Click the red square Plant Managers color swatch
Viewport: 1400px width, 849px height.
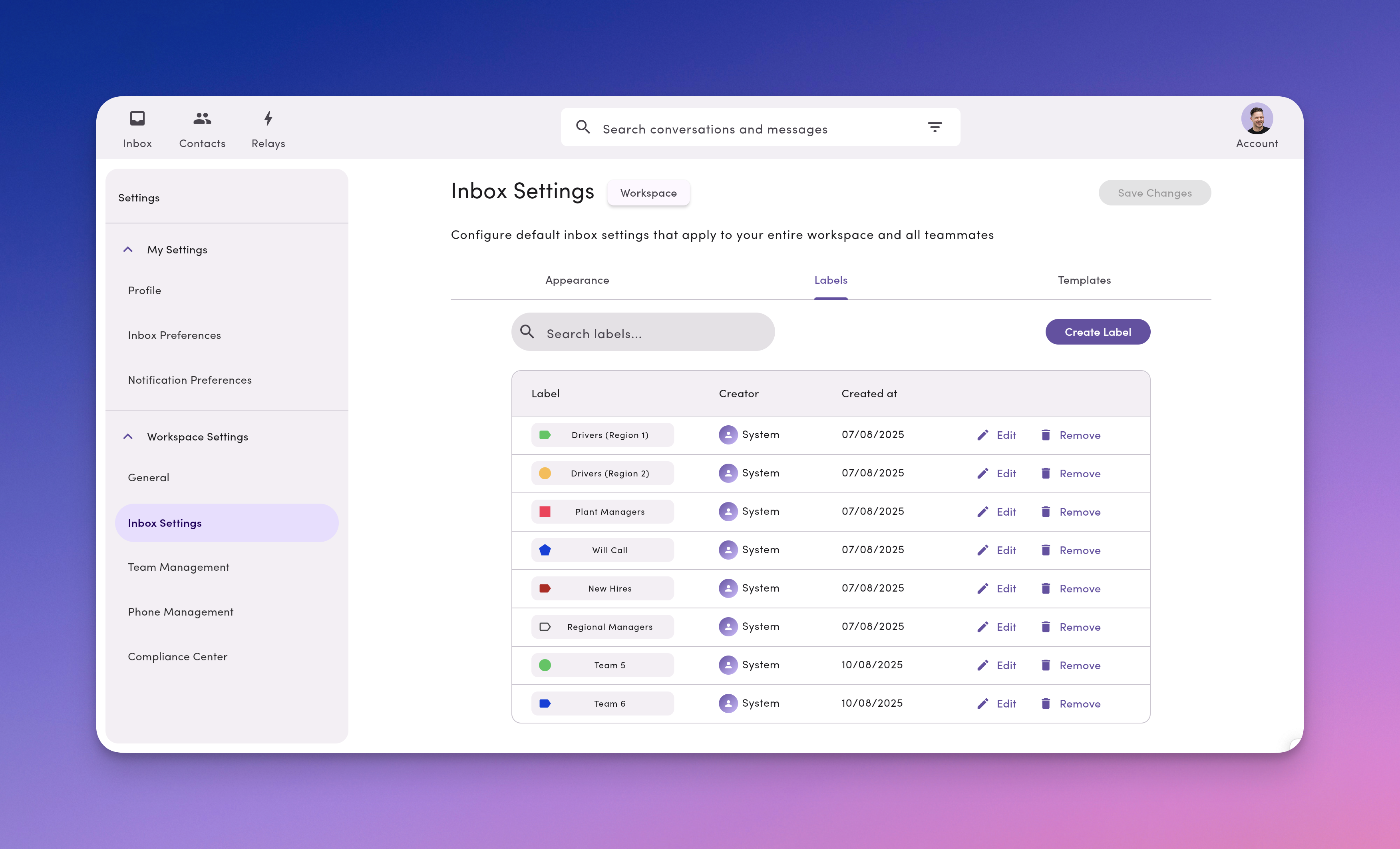(x=544, y=512)
